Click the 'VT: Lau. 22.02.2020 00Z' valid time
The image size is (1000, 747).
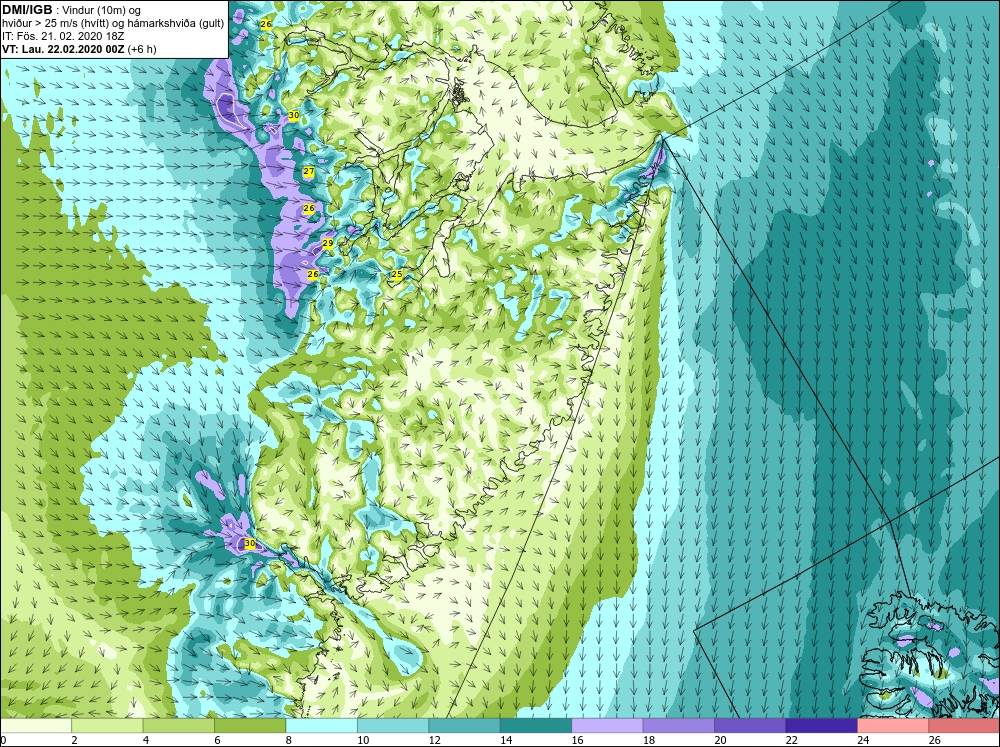63,49
